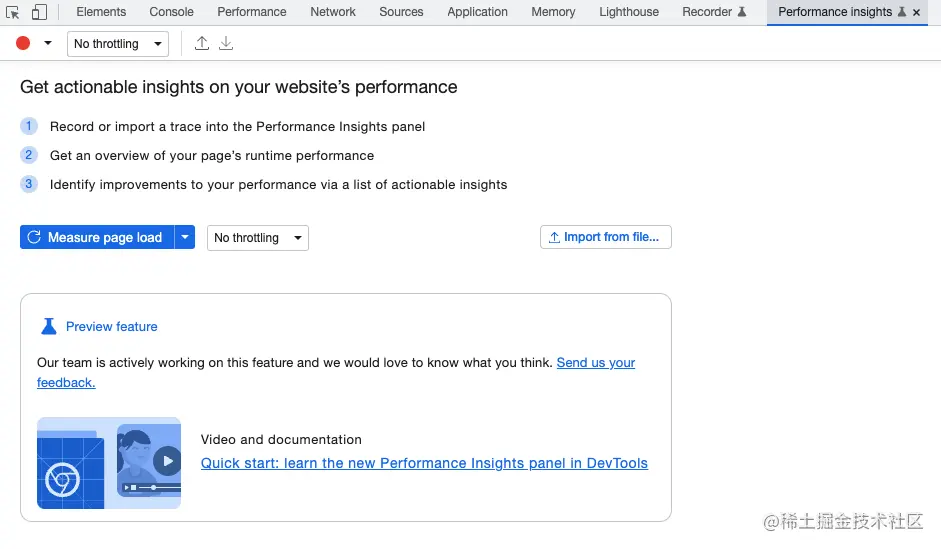Screen dimensions: 941x549
Task: Click Measure page load button
Action: [x=96, y=237]
